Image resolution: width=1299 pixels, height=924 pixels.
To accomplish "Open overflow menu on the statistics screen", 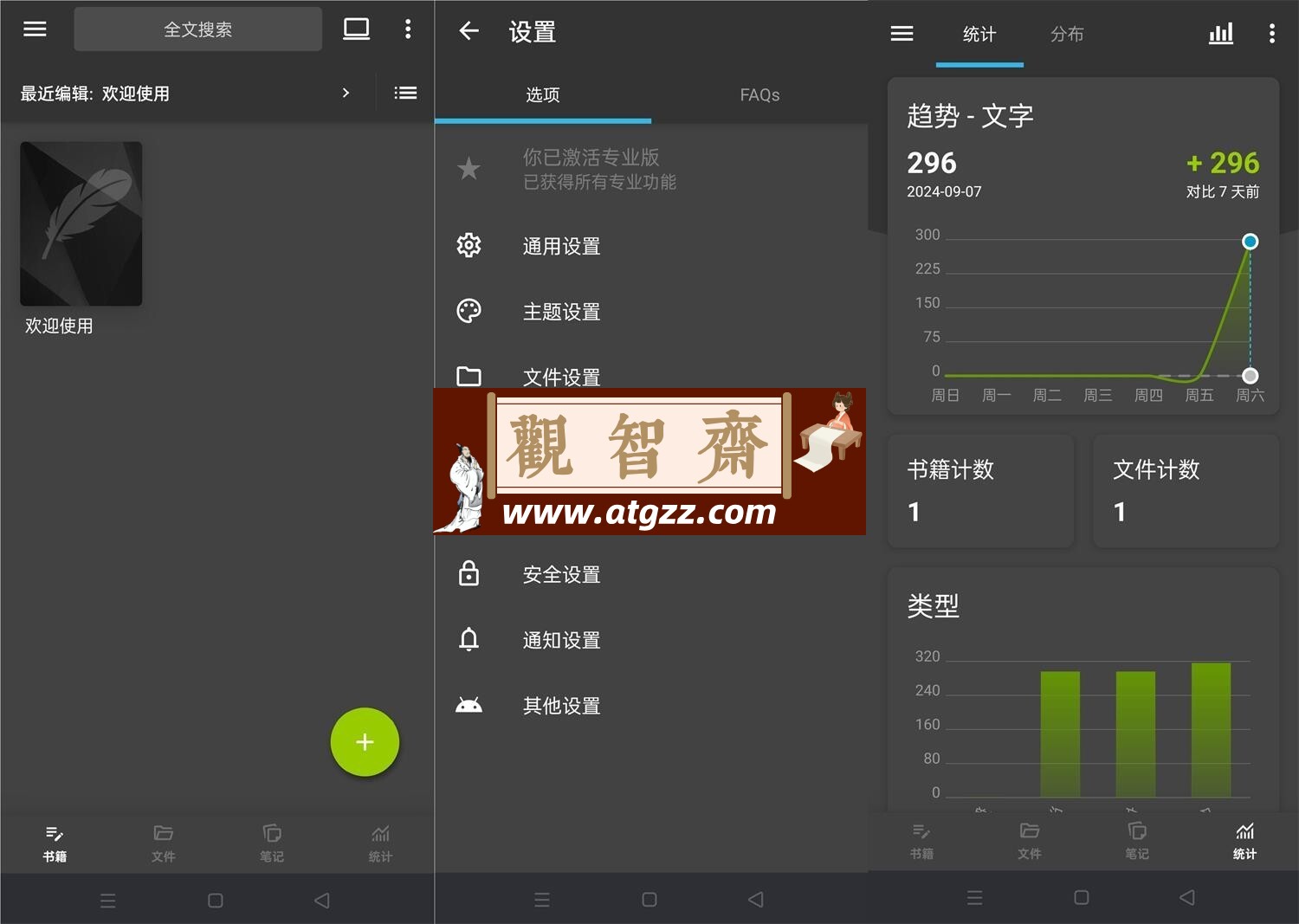I will [x=1271, y=34].
